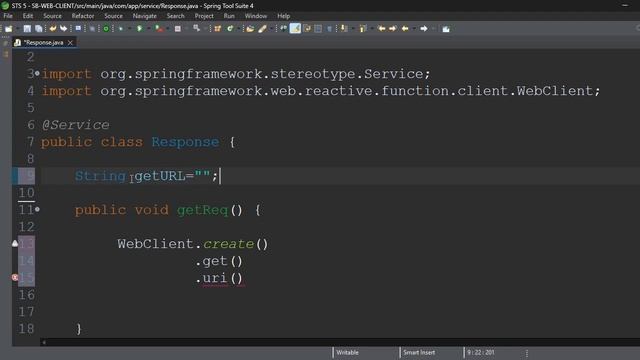
Task: Open the coverage run dropdown arrow
Action: pyautogui.click(x=168, y=29)
